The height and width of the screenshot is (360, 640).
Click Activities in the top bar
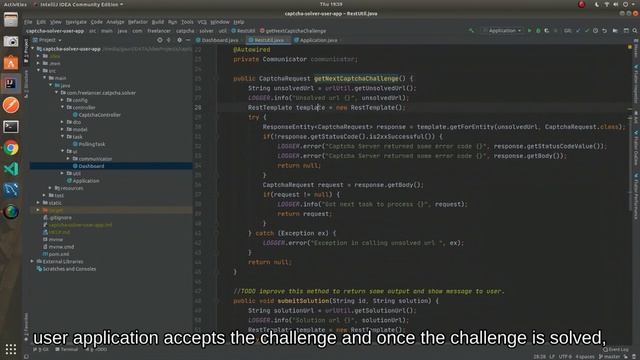click(15, 4)
